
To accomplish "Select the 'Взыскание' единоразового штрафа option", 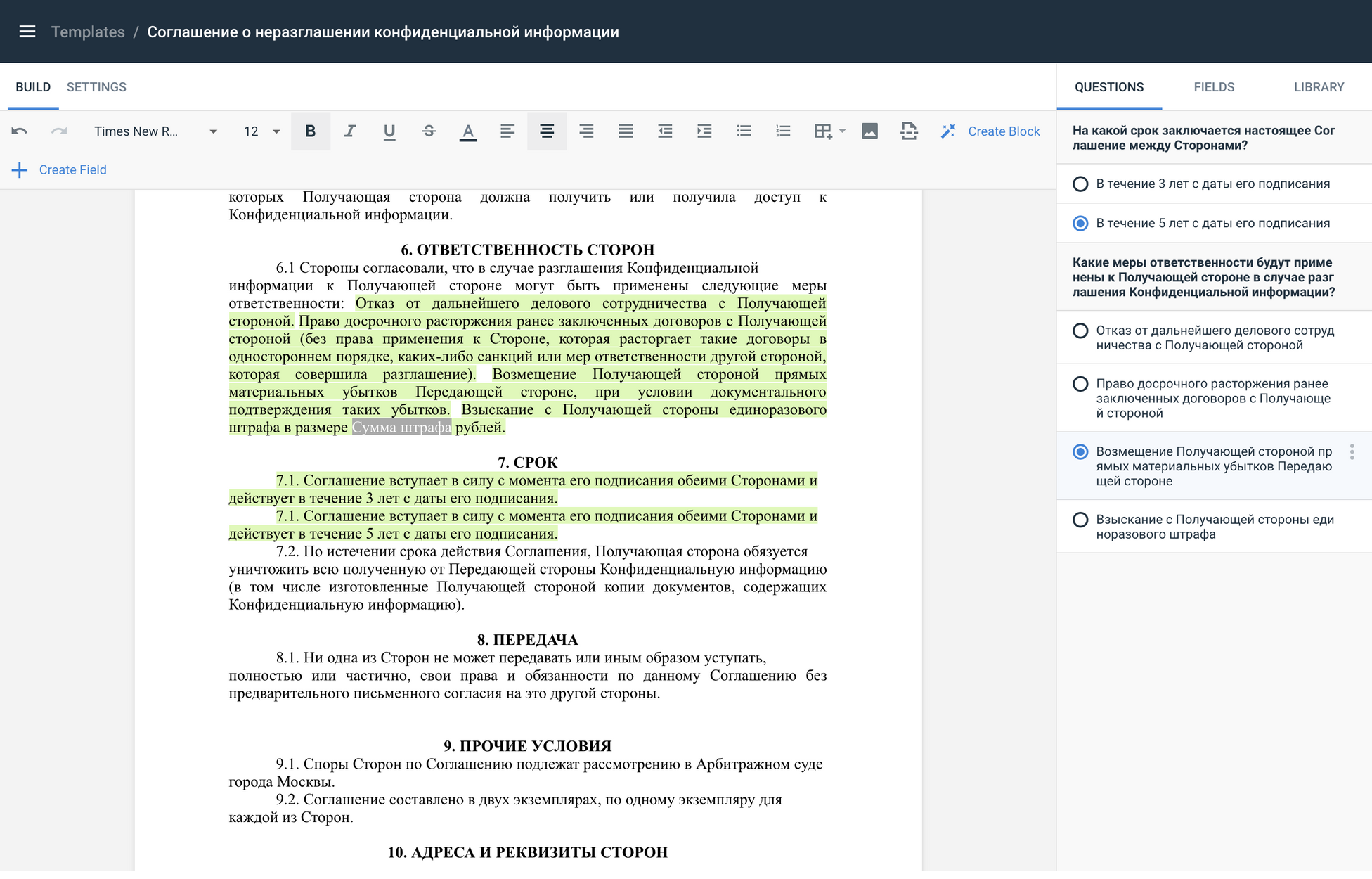I will click(1080, 520).
